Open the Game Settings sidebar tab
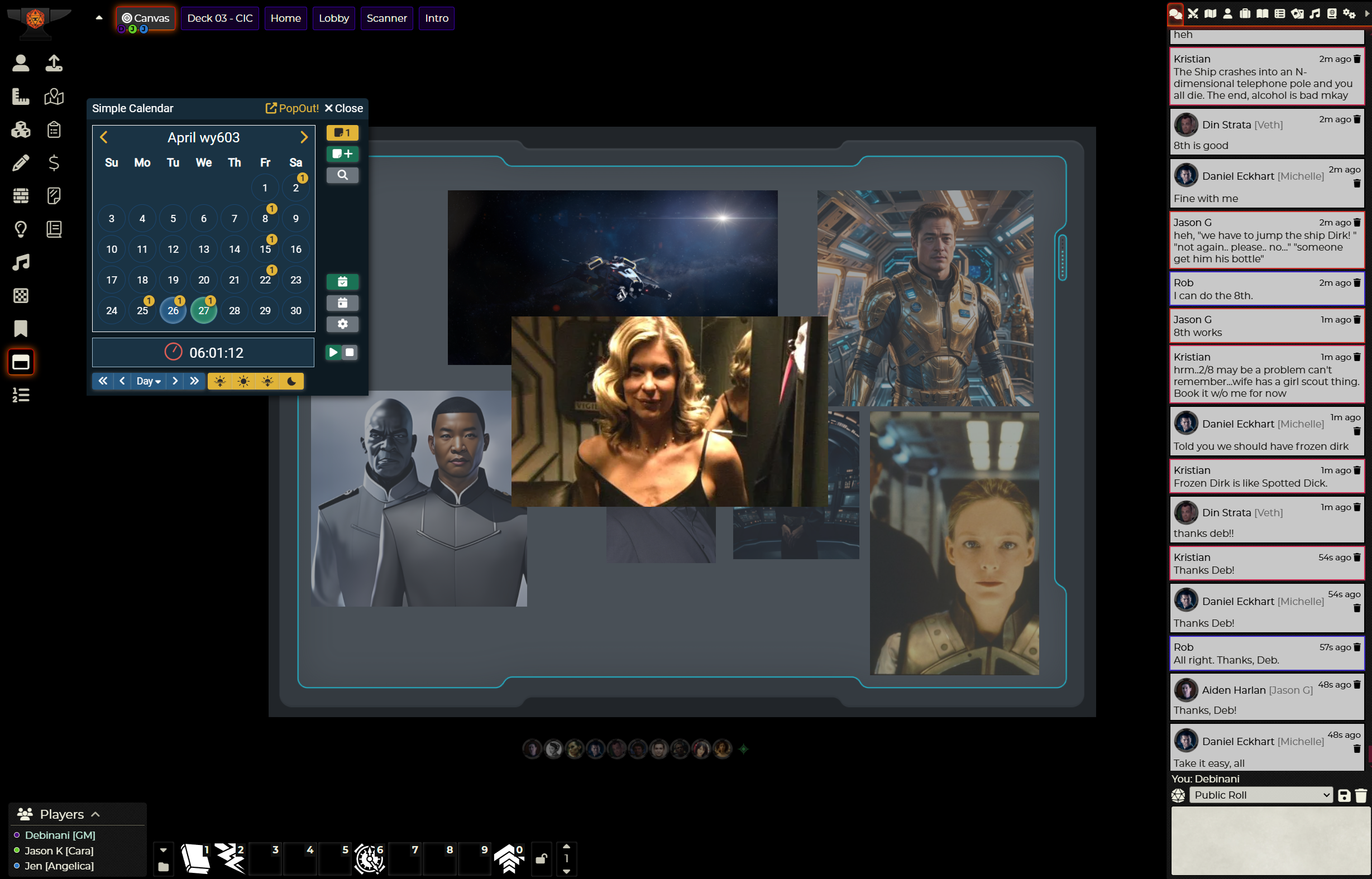The image size is (1372, 879). click(1349, 14)
